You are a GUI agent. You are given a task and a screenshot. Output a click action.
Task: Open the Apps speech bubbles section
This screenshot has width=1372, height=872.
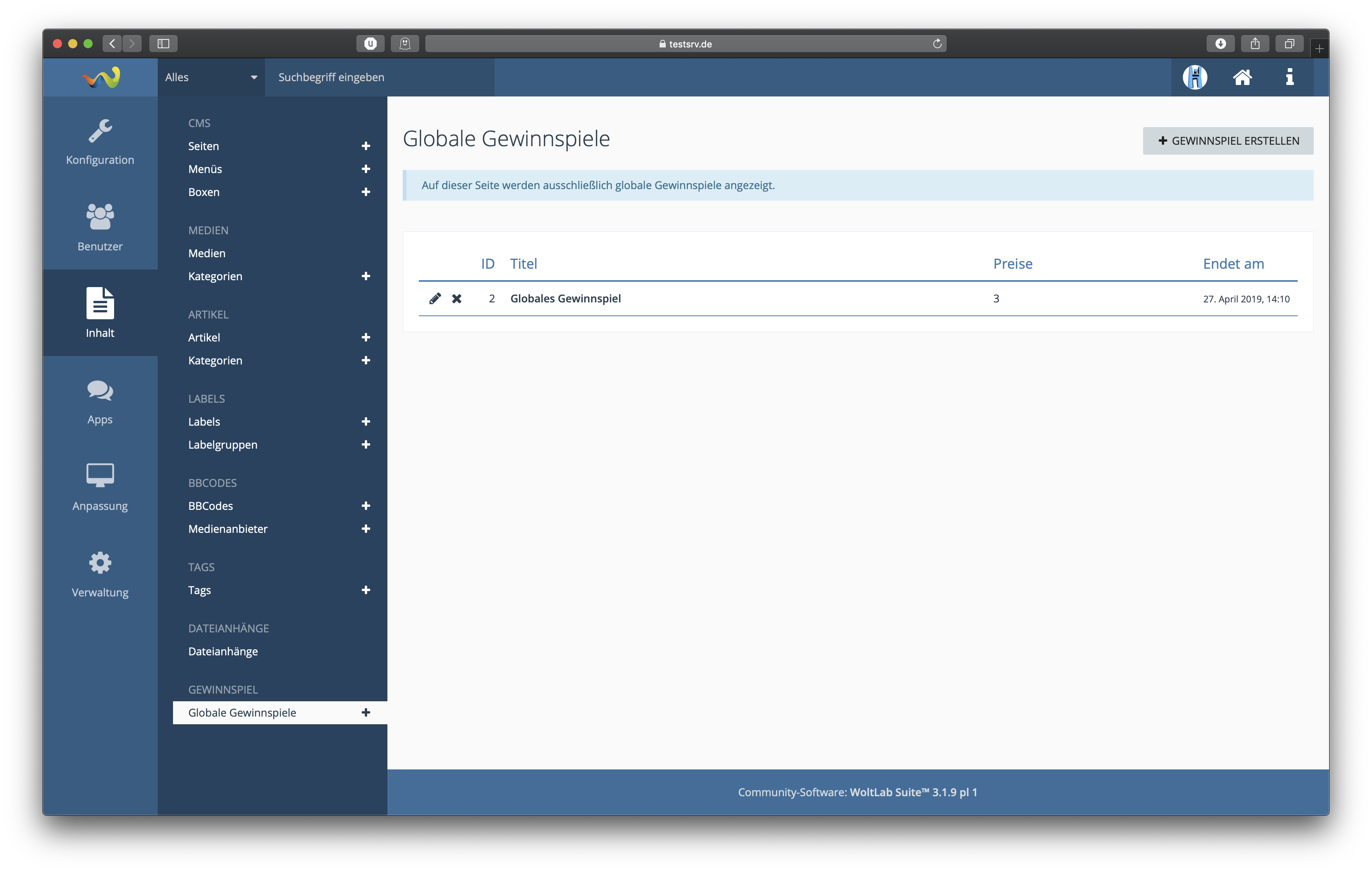point(100,402)
